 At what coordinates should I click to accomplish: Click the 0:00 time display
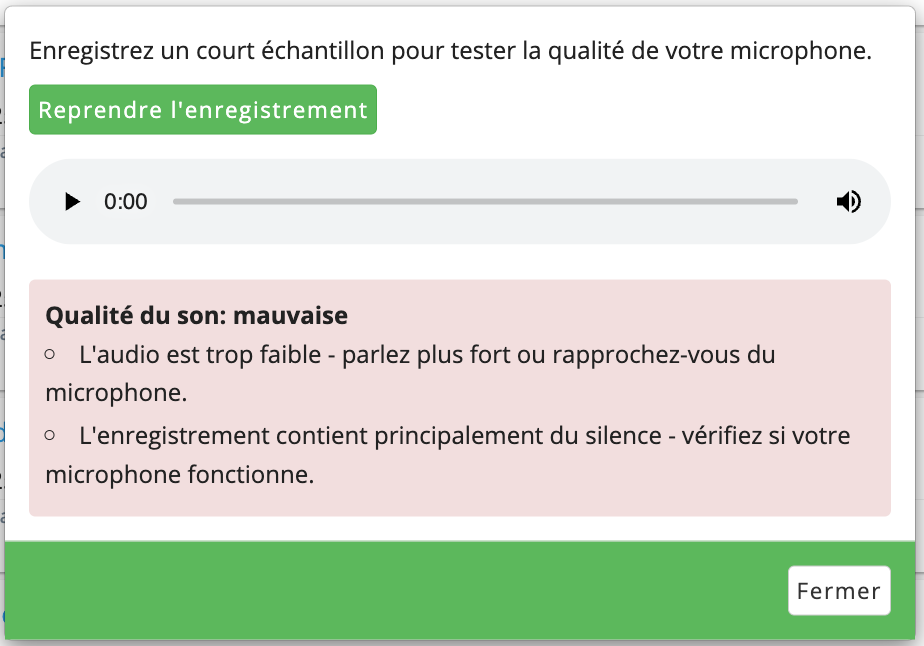click(126, 202)
